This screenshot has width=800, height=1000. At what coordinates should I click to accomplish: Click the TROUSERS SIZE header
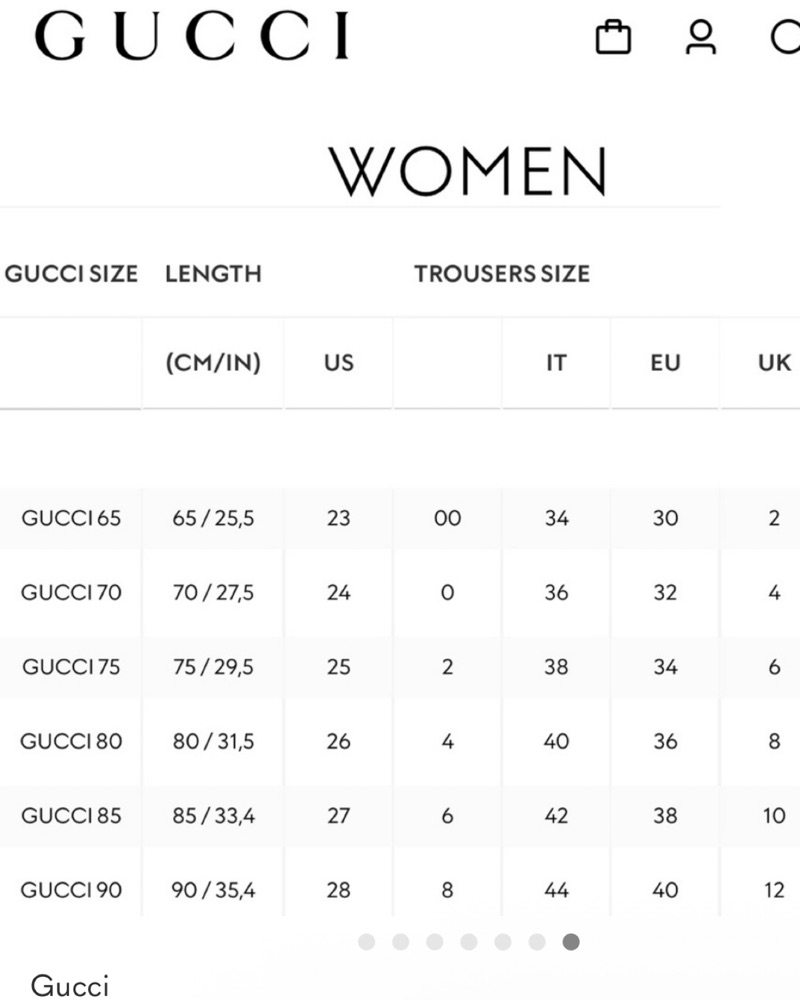coord(502,274)
